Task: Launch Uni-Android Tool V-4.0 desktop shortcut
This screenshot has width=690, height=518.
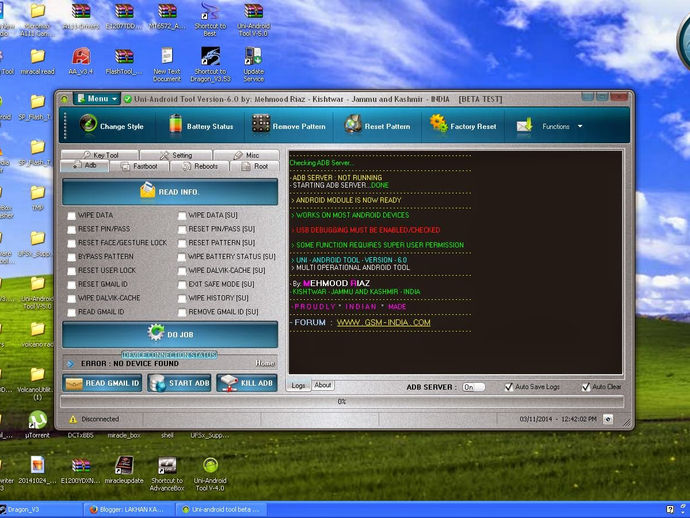Action: [x=210, y=474]
